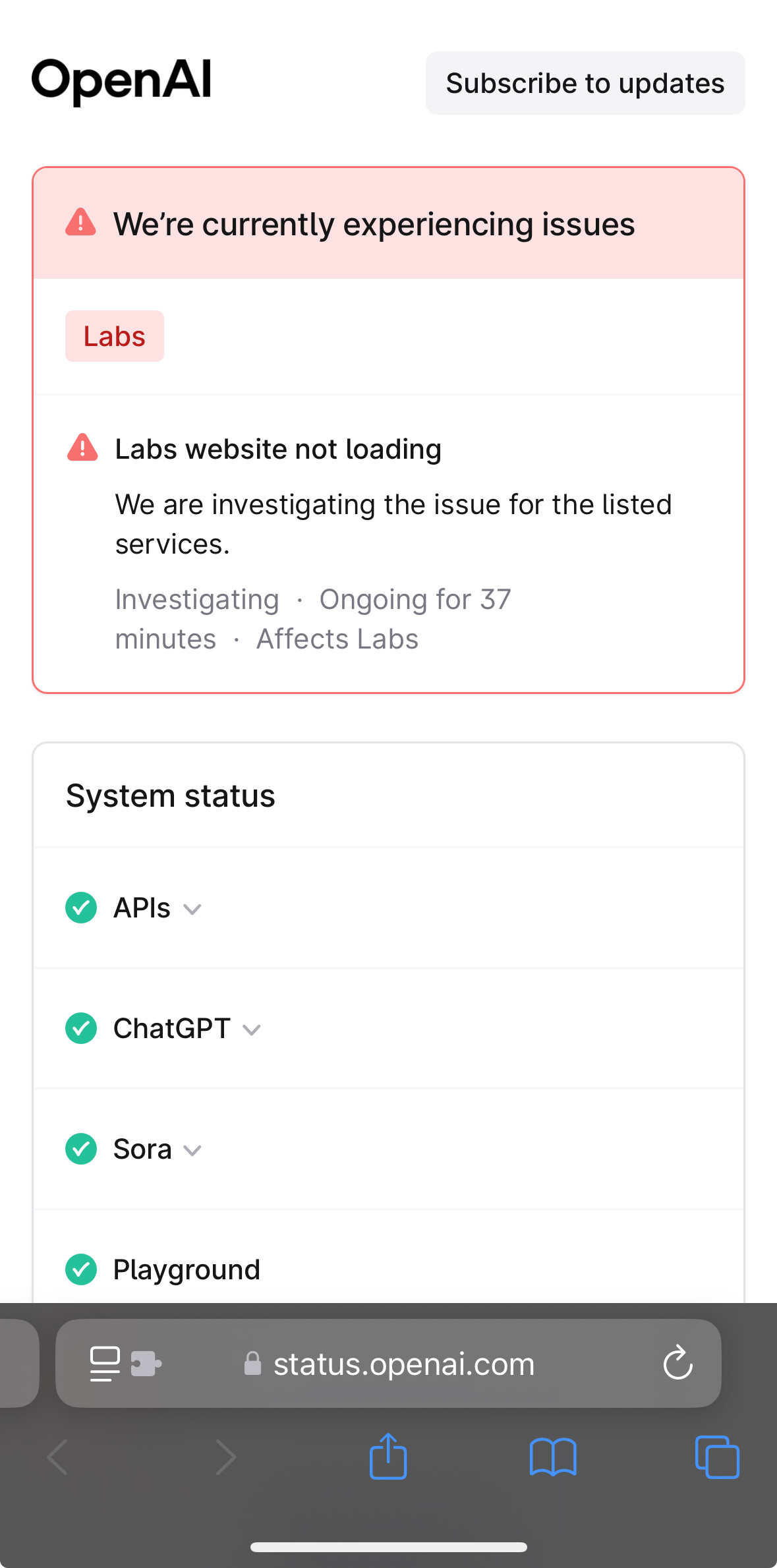Expand the Sora status chevron
Viewport: 777px width, 1568px height.
coord(192,1151)
